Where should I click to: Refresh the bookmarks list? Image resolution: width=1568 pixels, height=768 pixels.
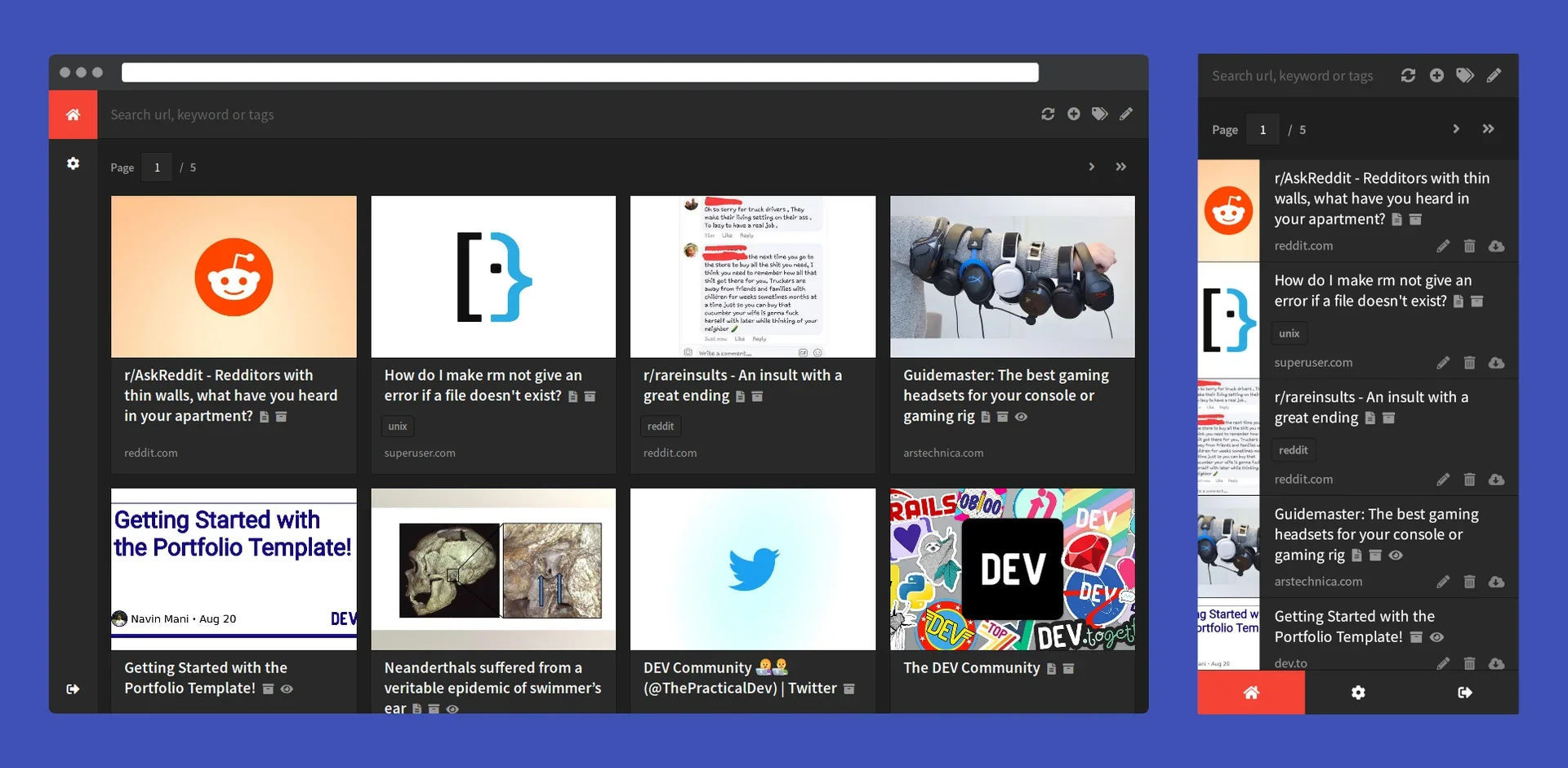click(1047, 114)
